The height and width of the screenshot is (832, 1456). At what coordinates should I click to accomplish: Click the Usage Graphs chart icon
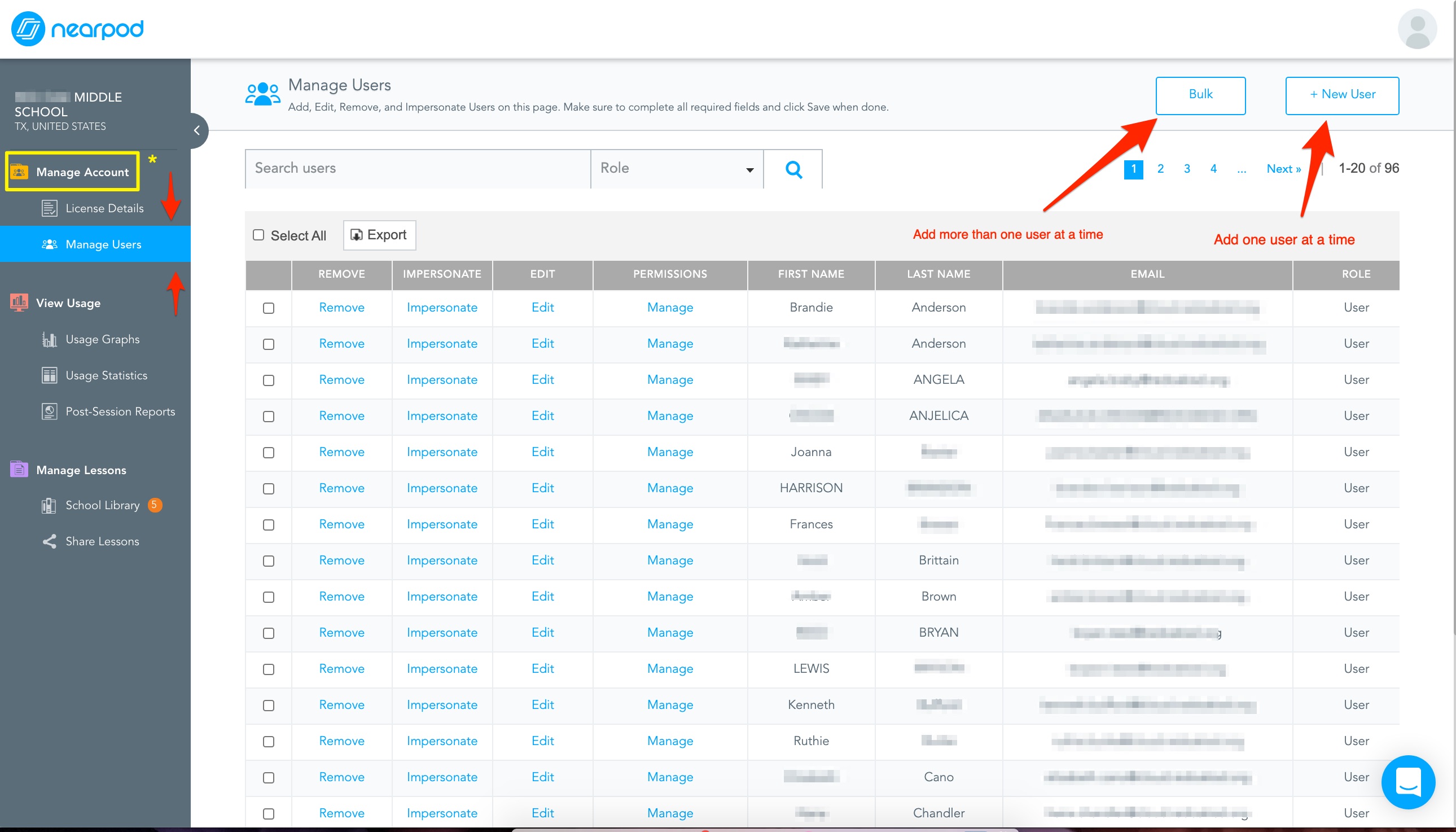point(49,338)
